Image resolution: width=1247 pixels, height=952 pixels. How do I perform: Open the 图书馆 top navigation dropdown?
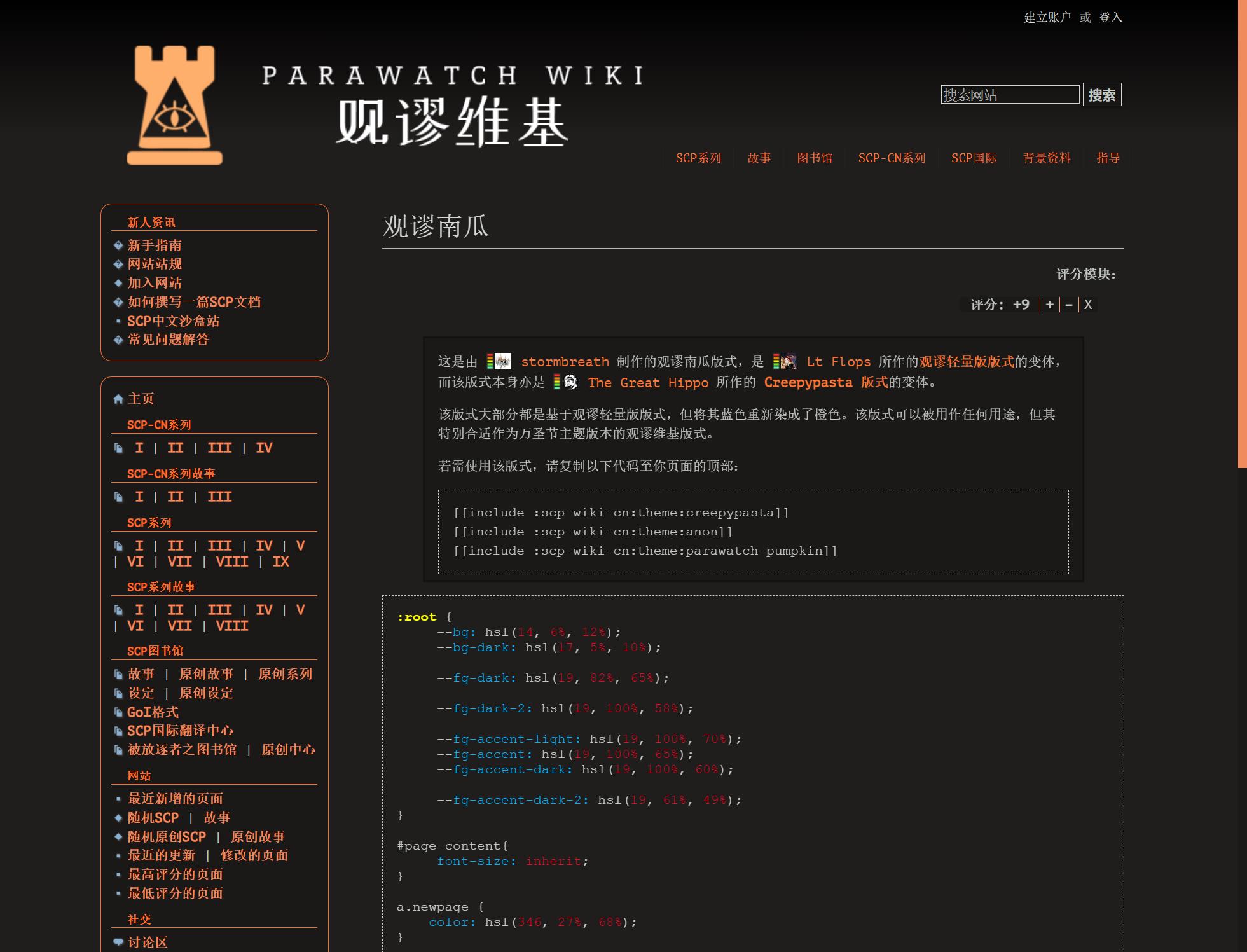[x=815, y=158]
